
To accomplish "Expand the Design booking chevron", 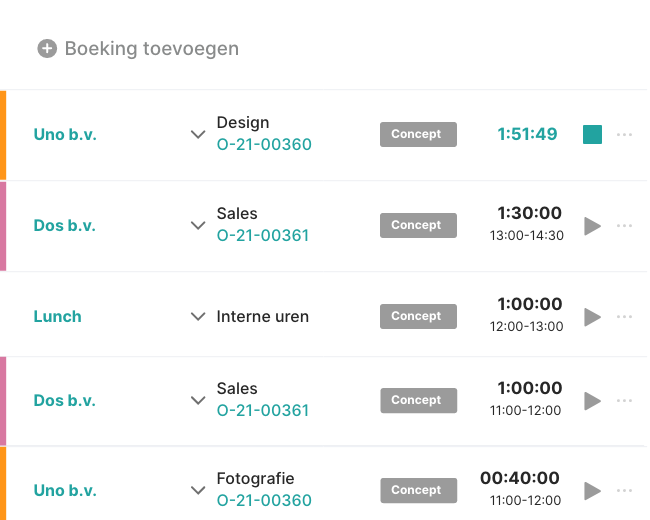I will point(198,134).
